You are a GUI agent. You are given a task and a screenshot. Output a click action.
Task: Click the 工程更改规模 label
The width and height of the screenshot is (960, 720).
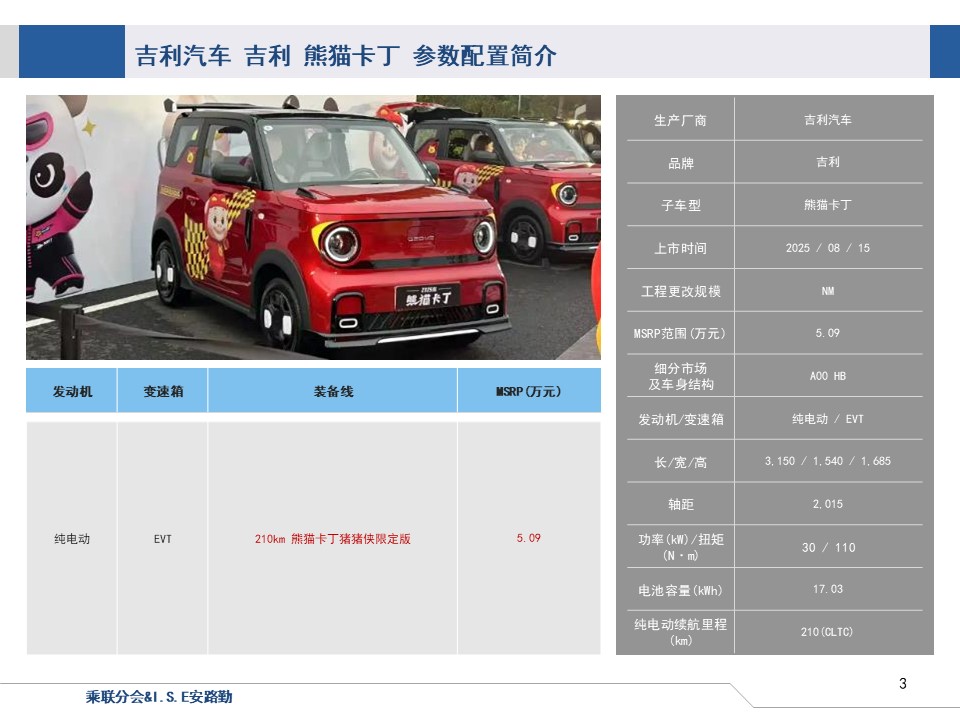point(680,291)
